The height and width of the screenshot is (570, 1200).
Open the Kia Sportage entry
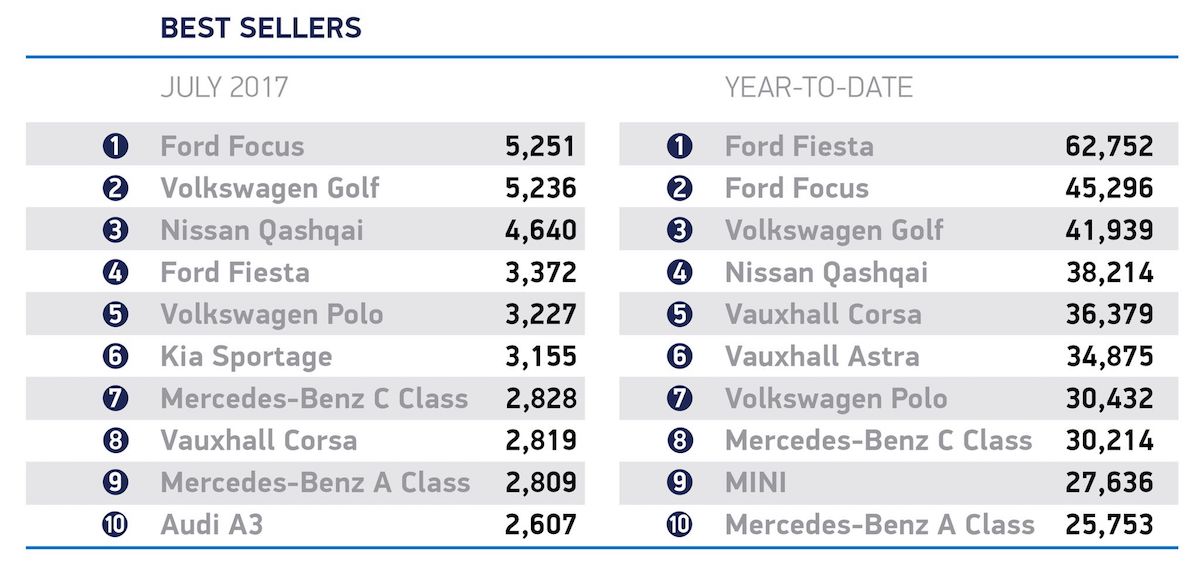[246, 356]
